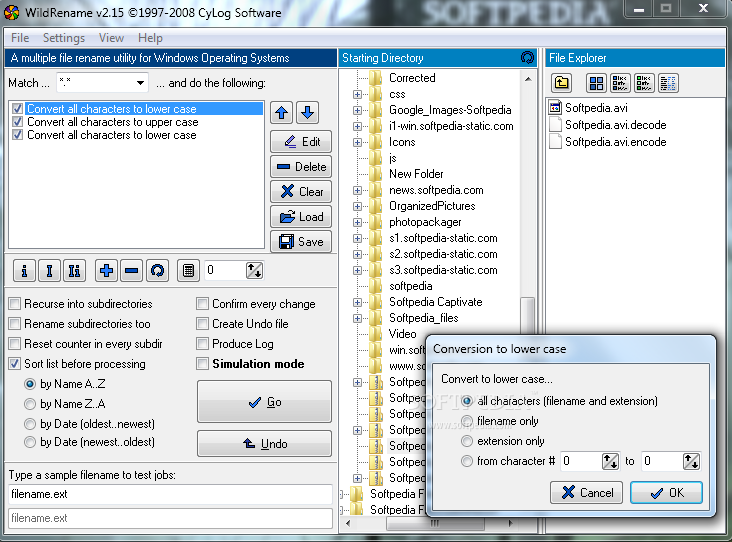Image resolution: width=732 pixels, height=542 pixels.
Task: Open the View menu
Action: coord(111,38)
